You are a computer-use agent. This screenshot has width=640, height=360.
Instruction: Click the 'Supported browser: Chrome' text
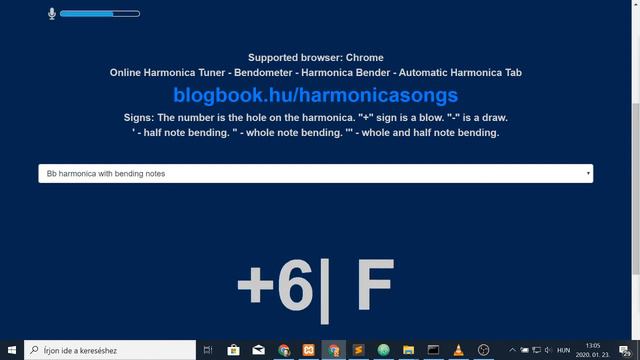[316, 58]
